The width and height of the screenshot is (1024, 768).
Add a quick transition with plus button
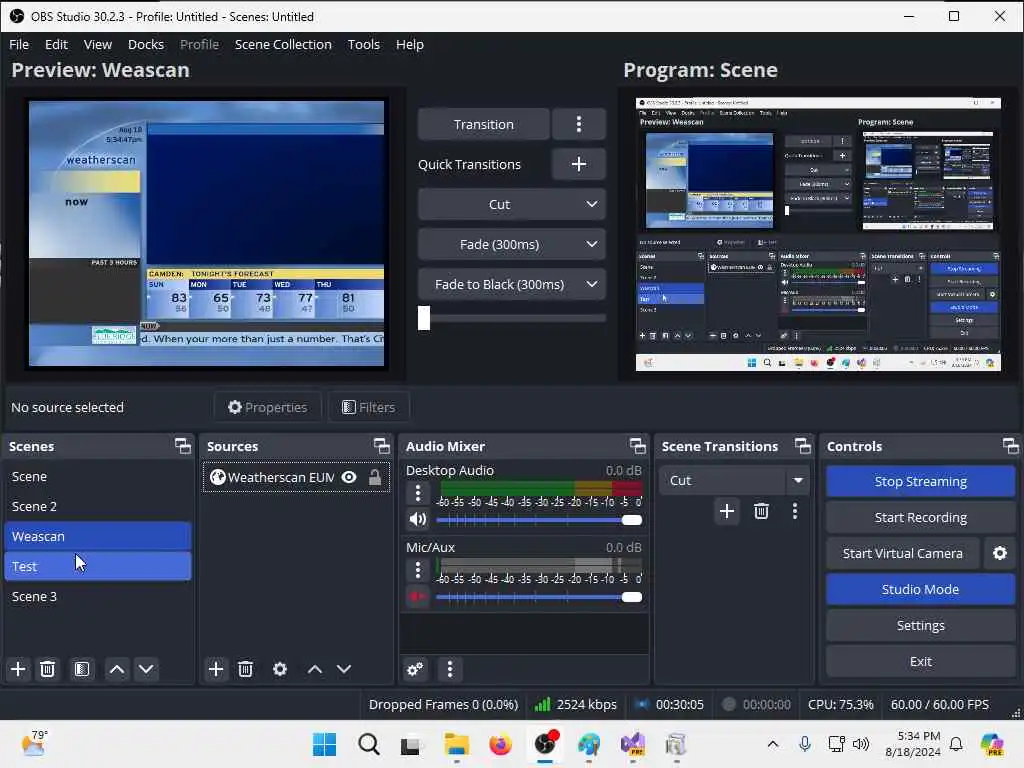[579, 164]
